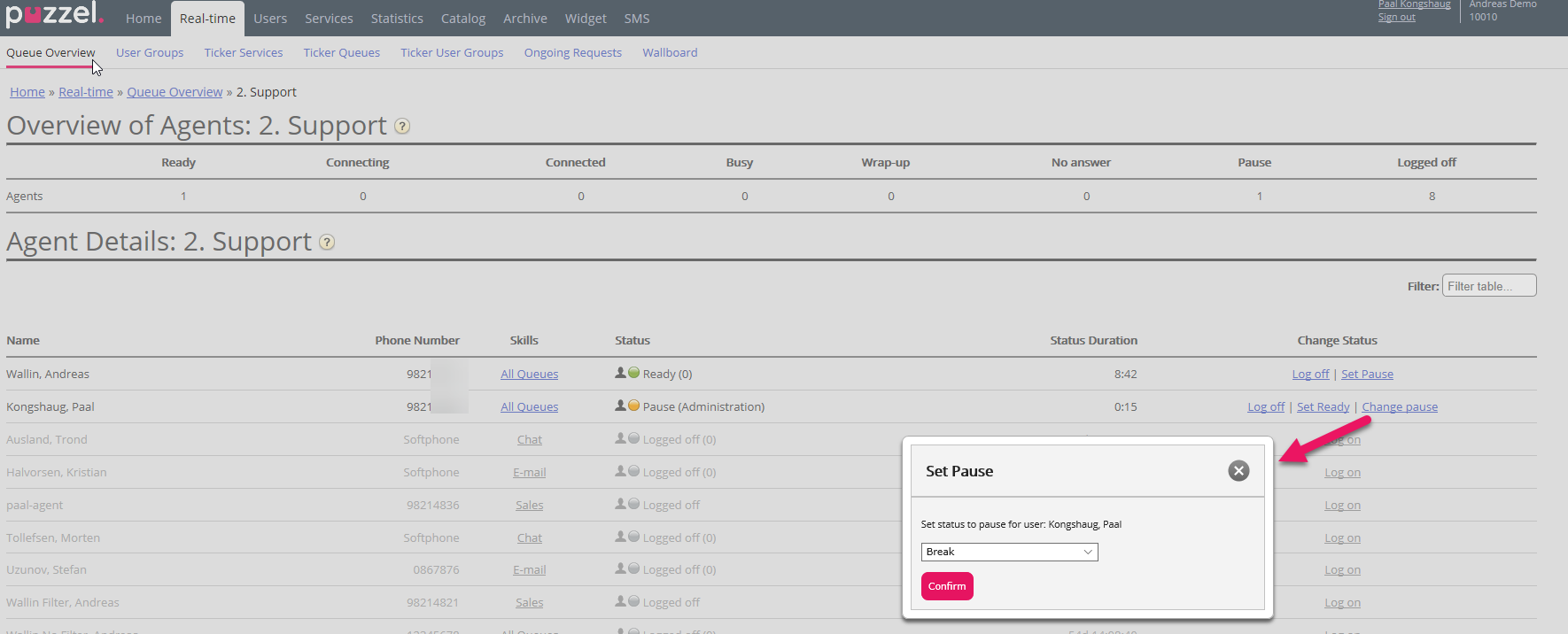Go to the Ticker Queues tab

click(x=341, y=53)
